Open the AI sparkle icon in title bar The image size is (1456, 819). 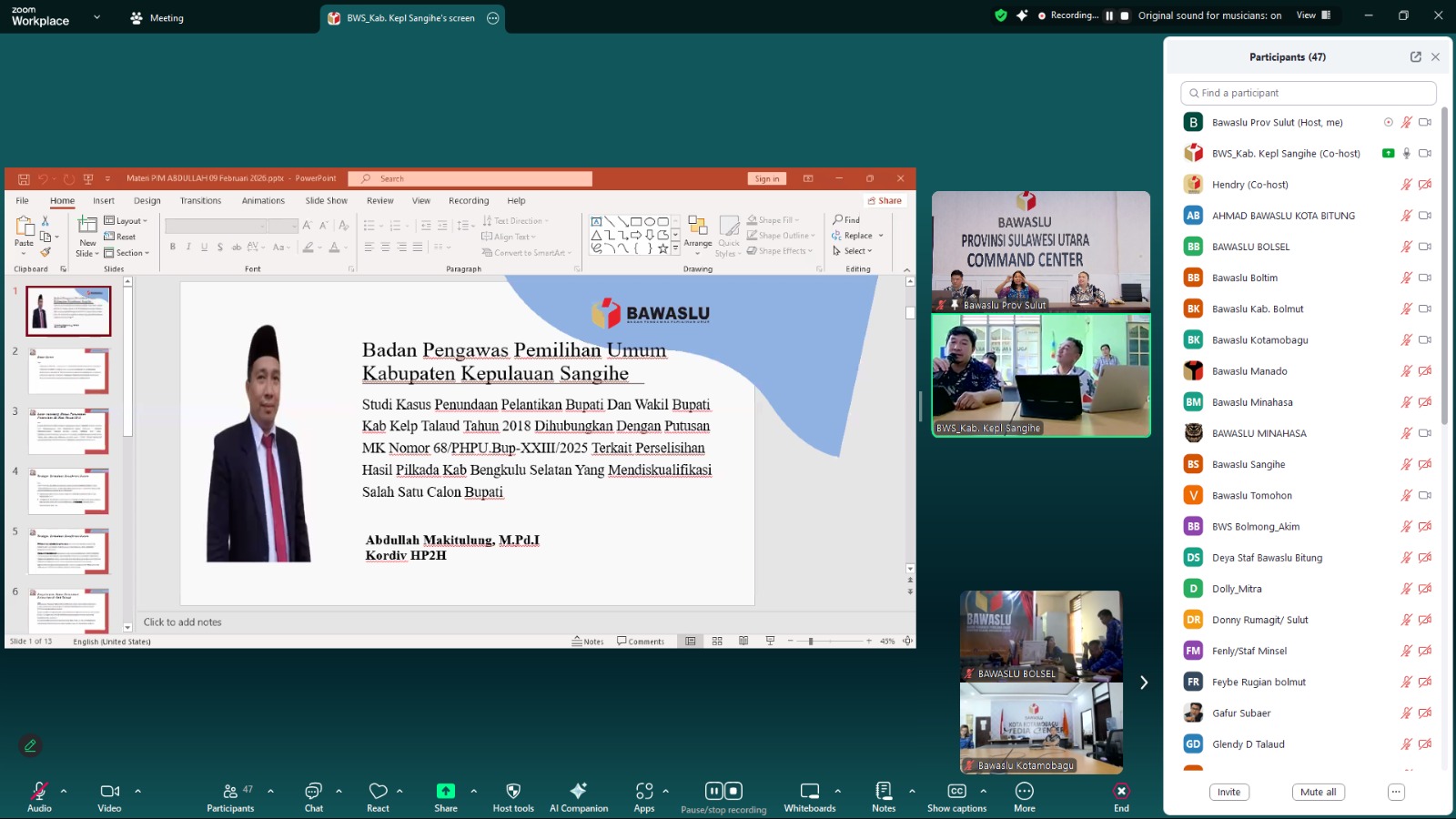1022,15
